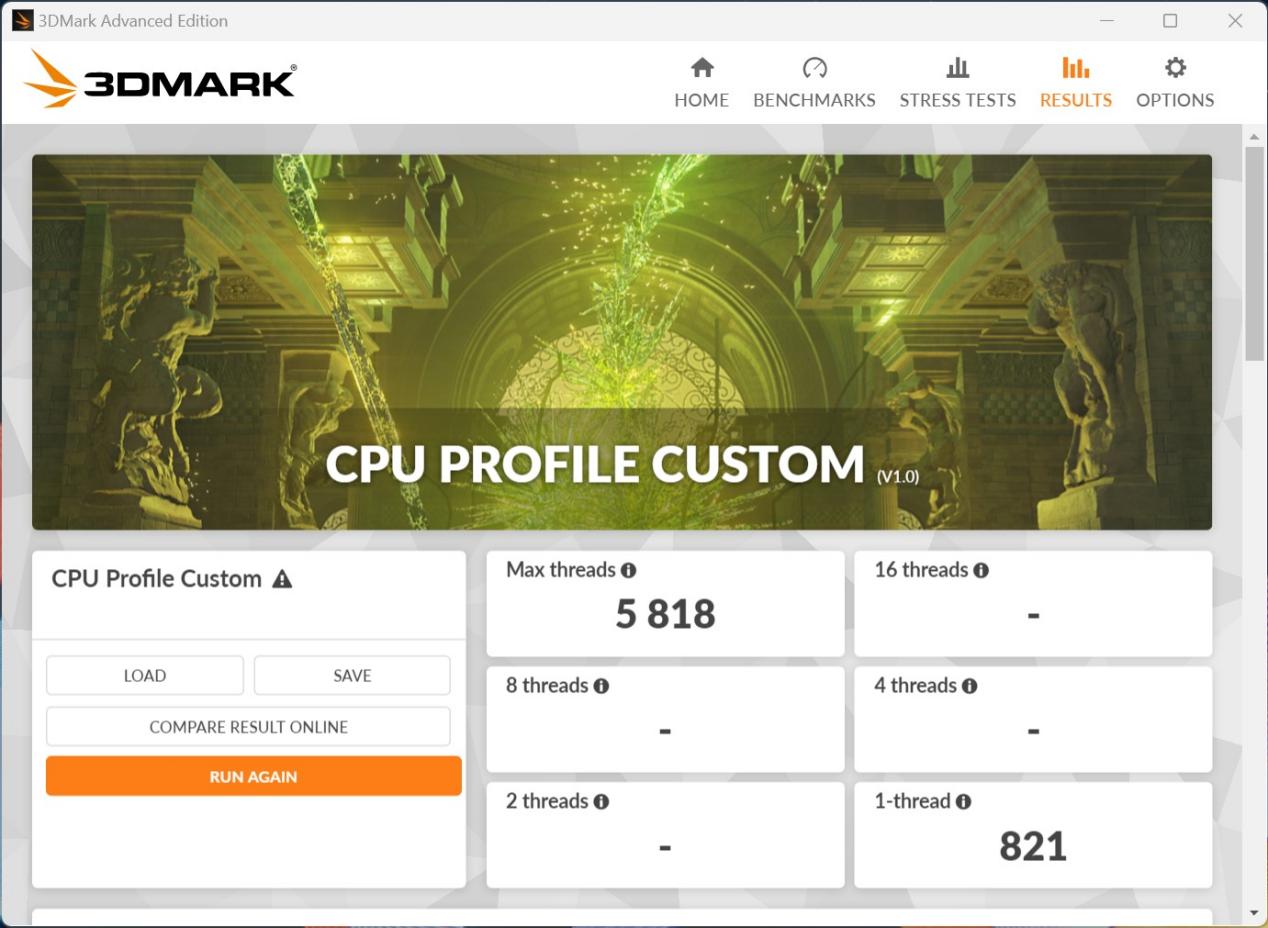This screenshot has width=1268, height=928.
Task: Click the scrollbar down arrow
Action: click(1253, 912)
